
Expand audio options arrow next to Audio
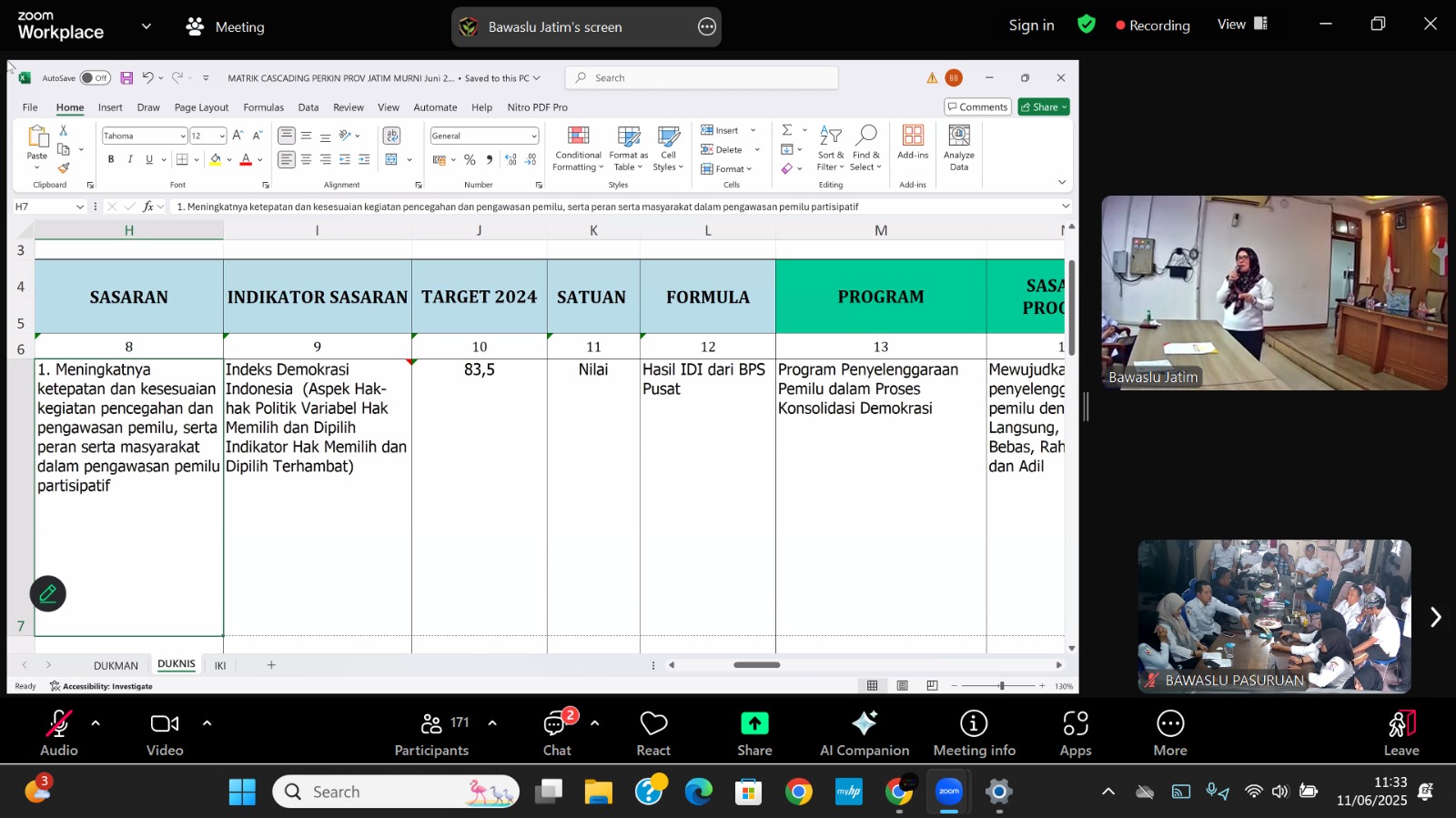point(96,723)
